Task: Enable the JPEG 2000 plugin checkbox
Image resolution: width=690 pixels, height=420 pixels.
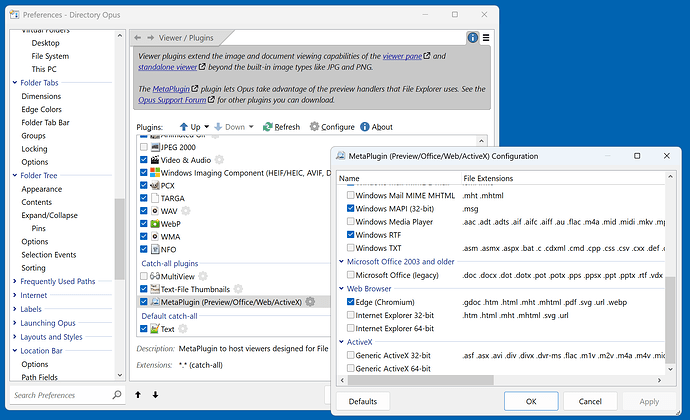Action: (x=144, y=147)
